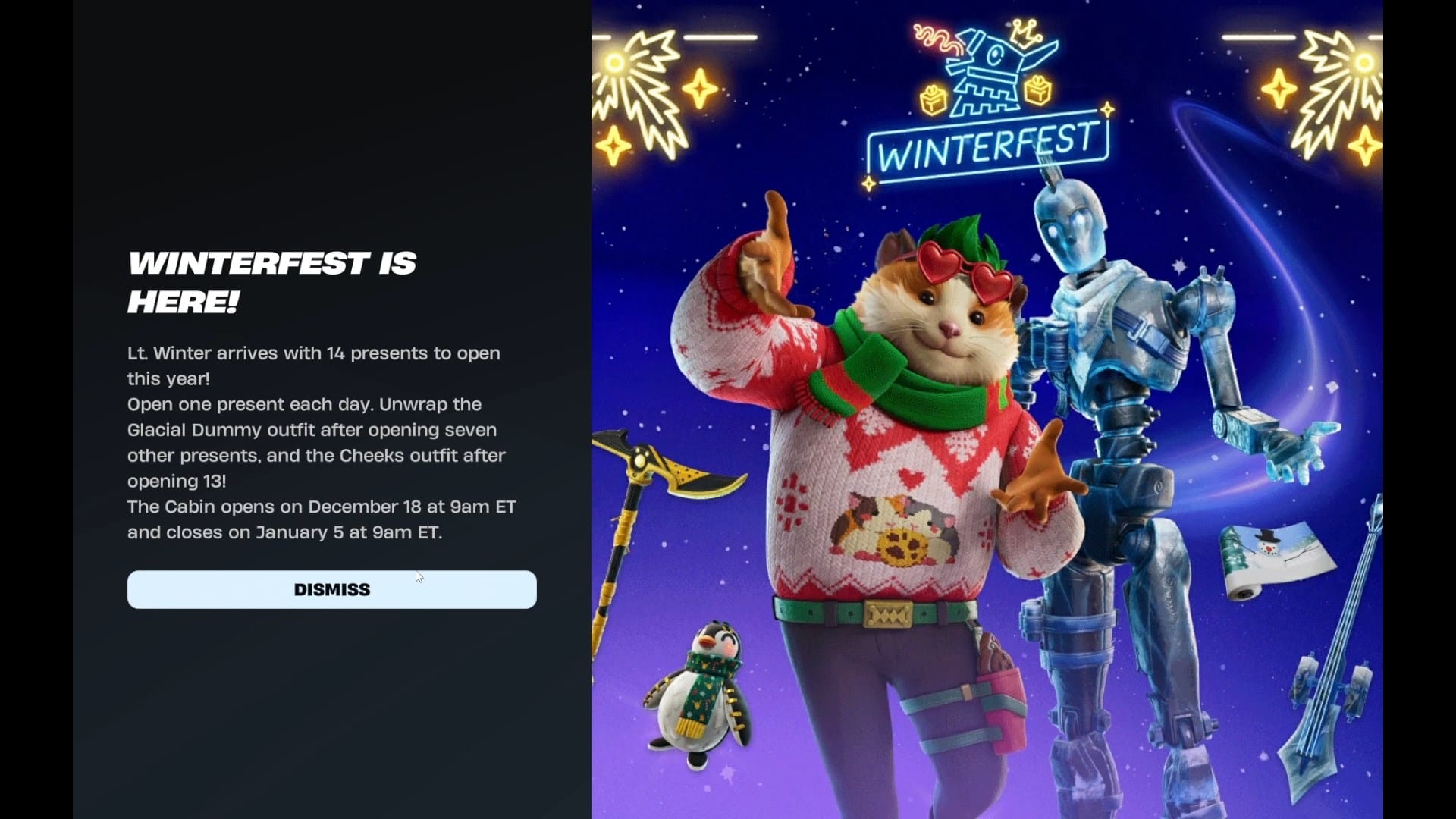
Task: Click the DISMISS button
Action: tap(331, 589)
